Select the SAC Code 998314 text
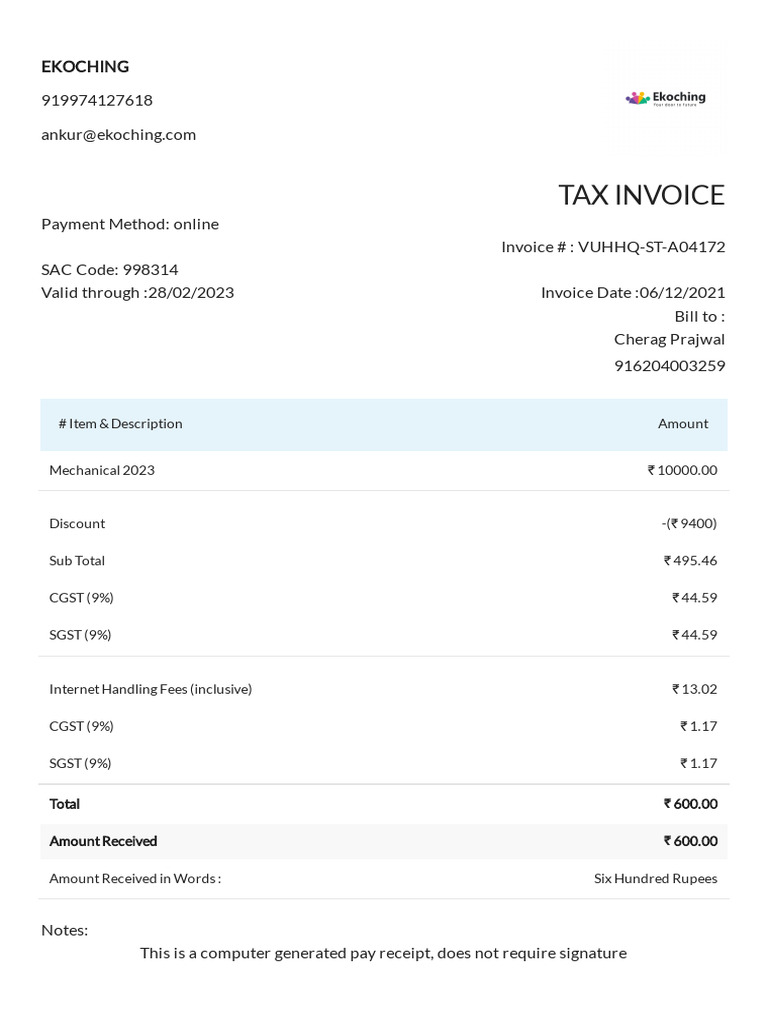 pyautogui.click(x=110, y=269)
